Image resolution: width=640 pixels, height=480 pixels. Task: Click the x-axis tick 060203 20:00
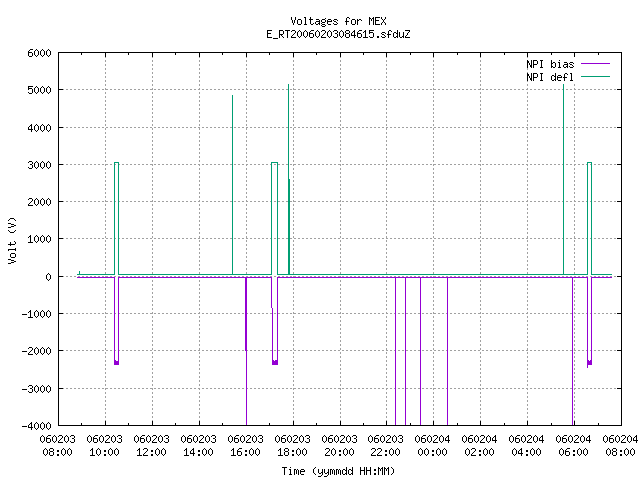pos(340,445)
